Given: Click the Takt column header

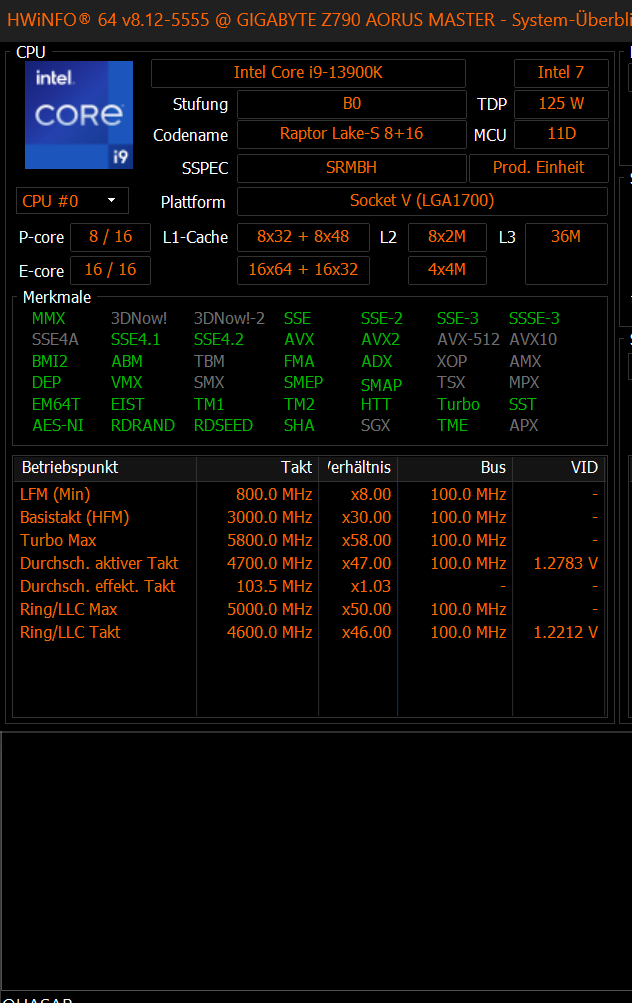Looking at the screenshot, I should (258, 468).
